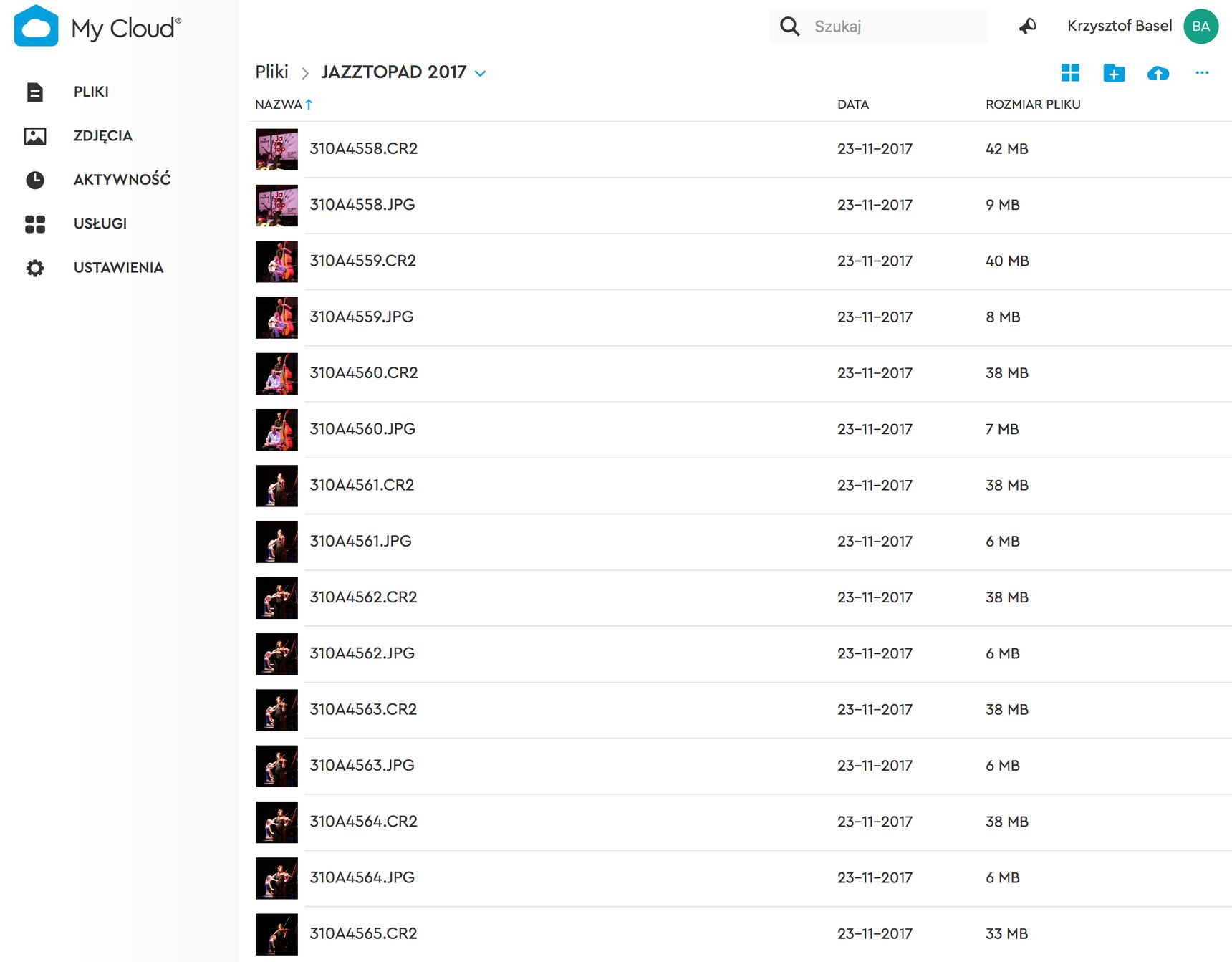Select file name 310A4561.JPG
1232x962 pixels.
click(x=360, y=541)
